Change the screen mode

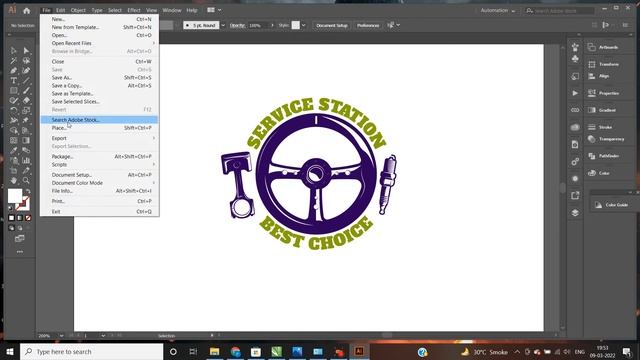20,238
